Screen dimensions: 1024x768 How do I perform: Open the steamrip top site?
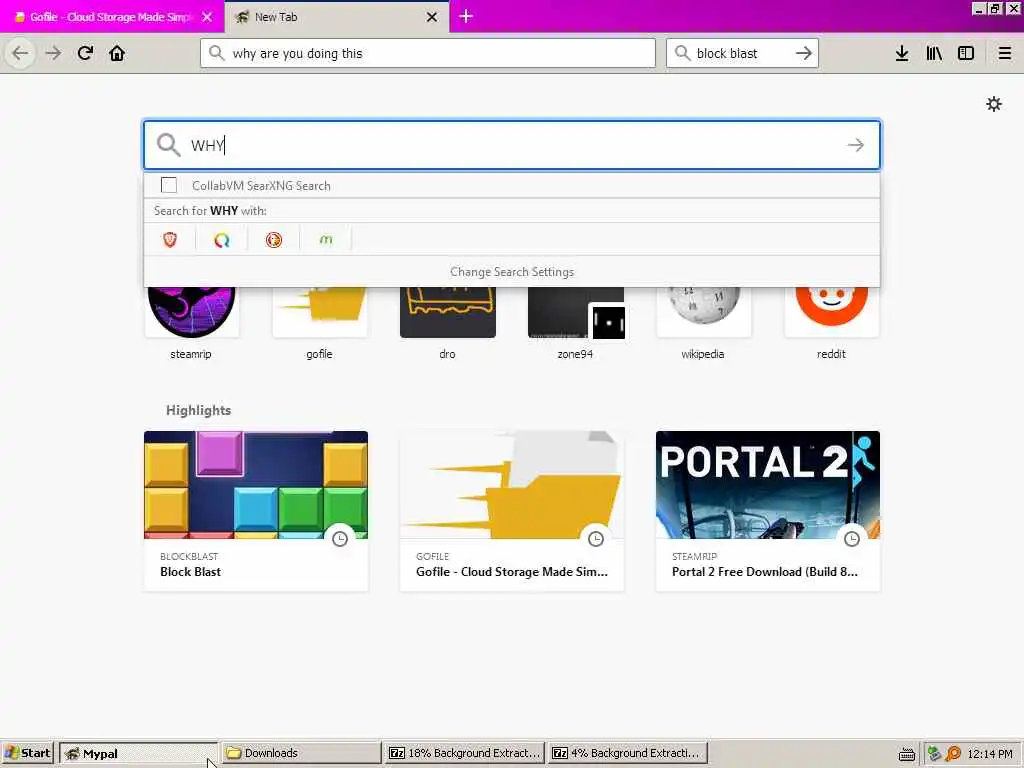(191, 323)
